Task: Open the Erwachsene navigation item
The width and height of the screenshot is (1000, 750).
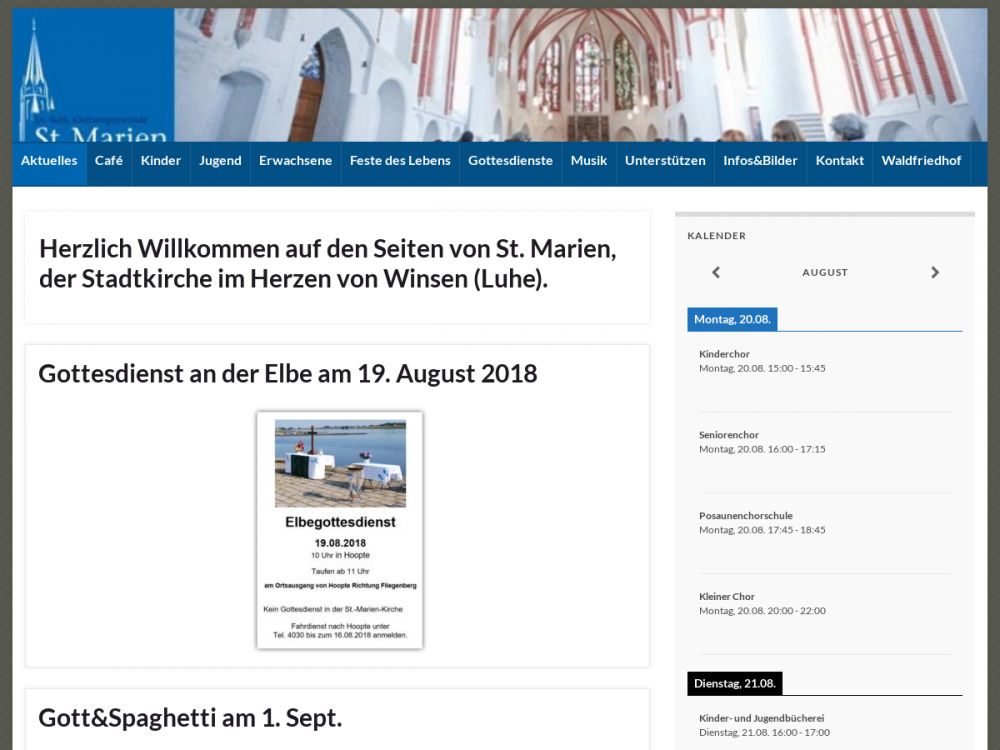Action: coord(295,161)
